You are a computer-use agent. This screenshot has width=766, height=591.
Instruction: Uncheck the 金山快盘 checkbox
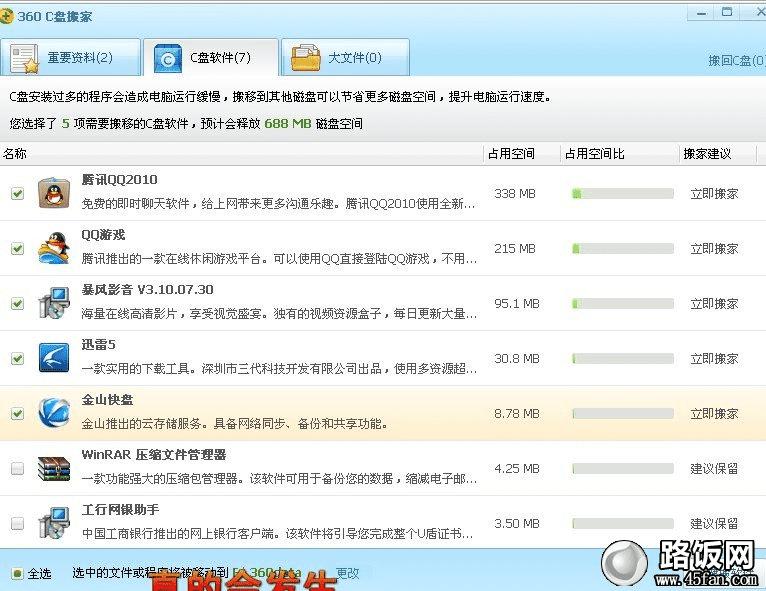coord(18,414)
